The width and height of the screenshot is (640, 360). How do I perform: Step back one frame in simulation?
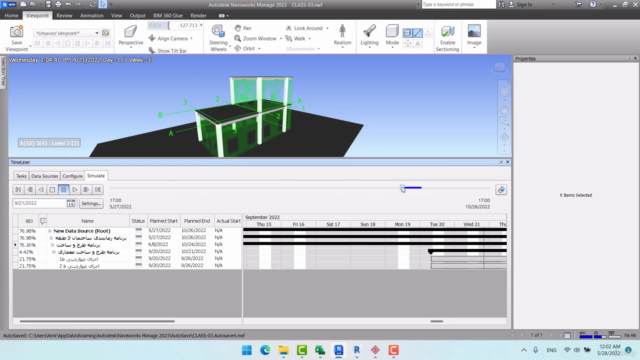(x=29, y=189)
